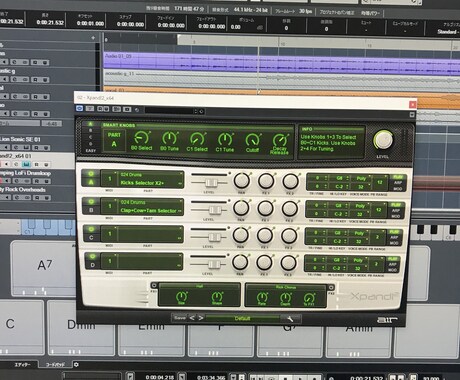Open empty patch selector for part C

[150, 234]
